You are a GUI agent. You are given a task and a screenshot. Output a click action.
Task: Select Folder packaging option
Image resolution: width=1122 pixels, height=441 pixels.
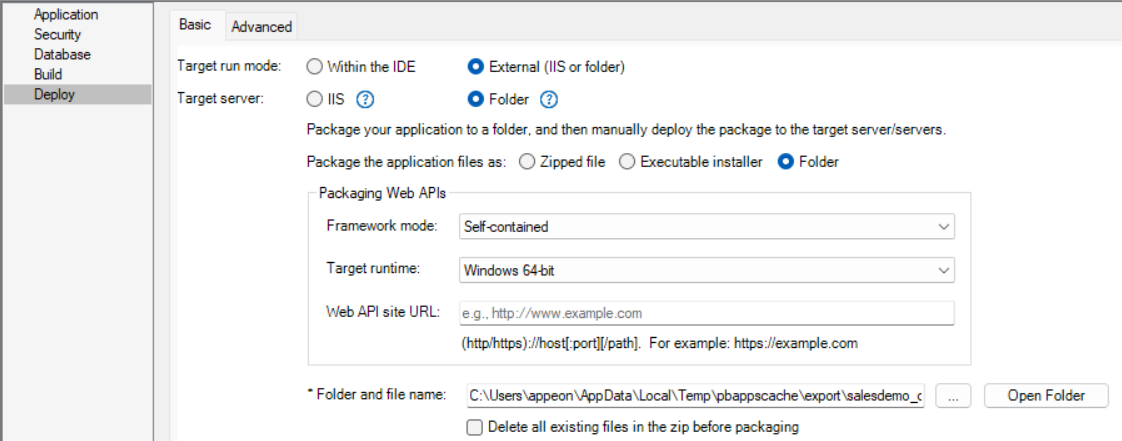coord(786,162)
